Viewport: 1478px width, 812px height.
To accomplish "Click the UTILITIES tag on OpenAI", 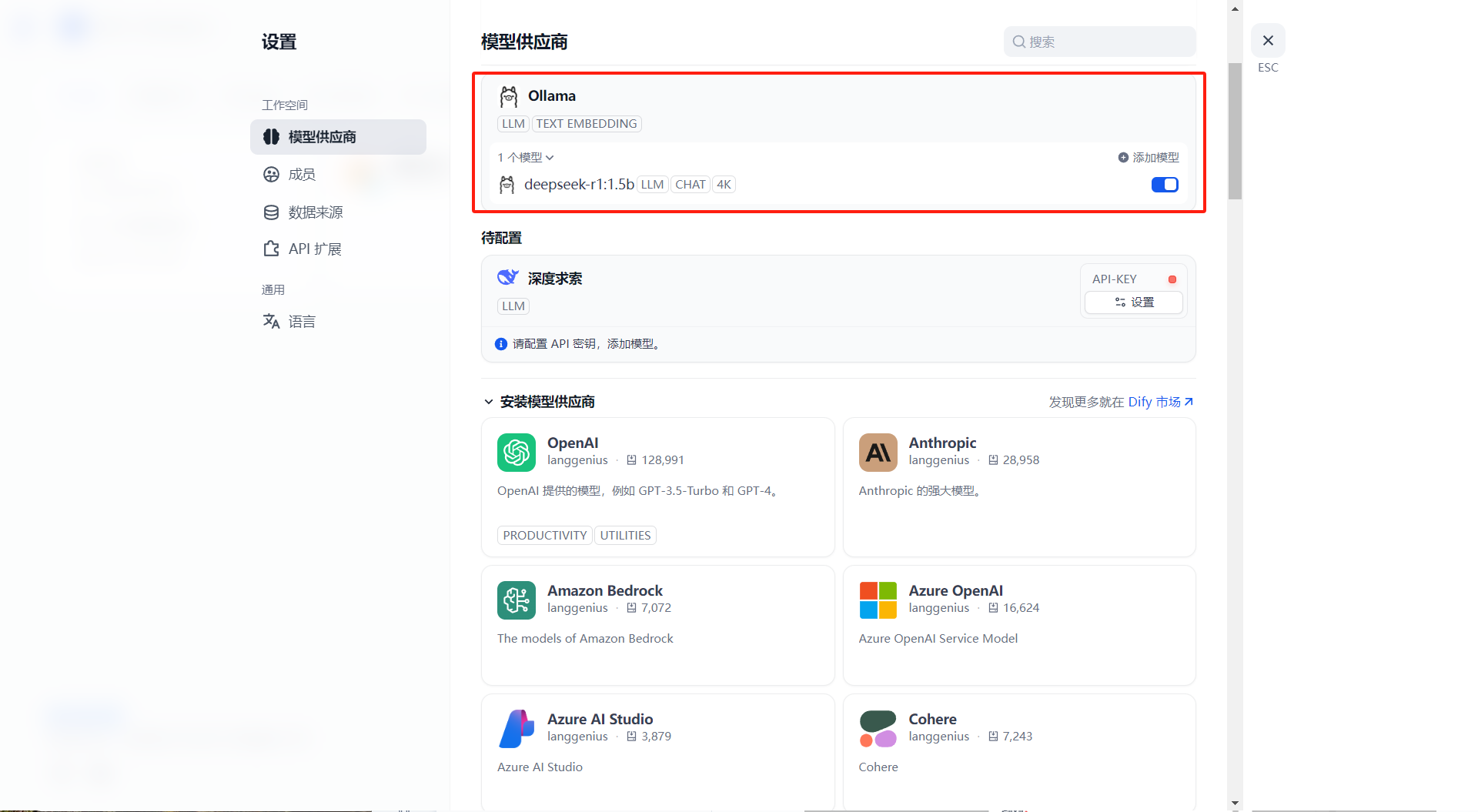I will click(x=625, y=535).
